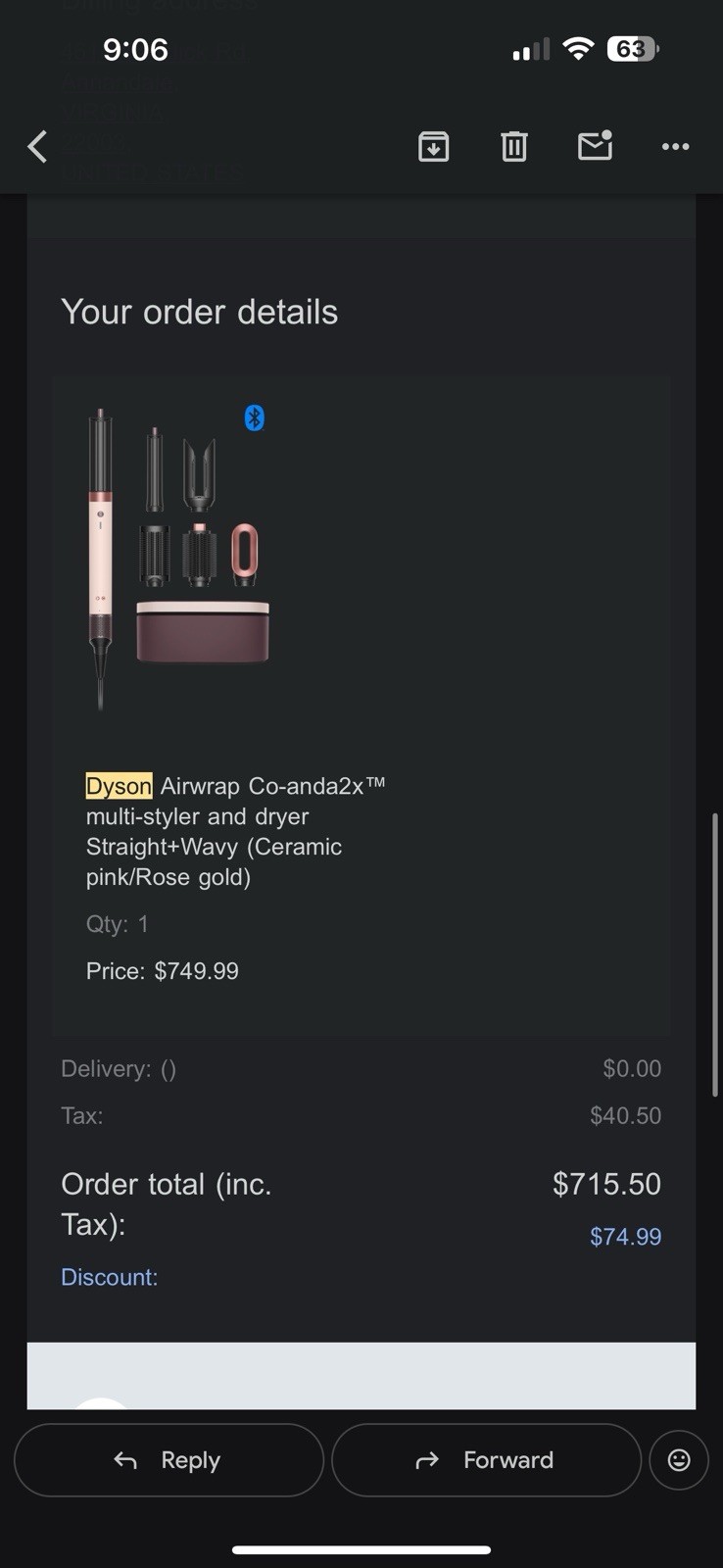Viewport: 723px width, 1568px height.
Task: Reply to the order email
Action: pos(169,1460)
